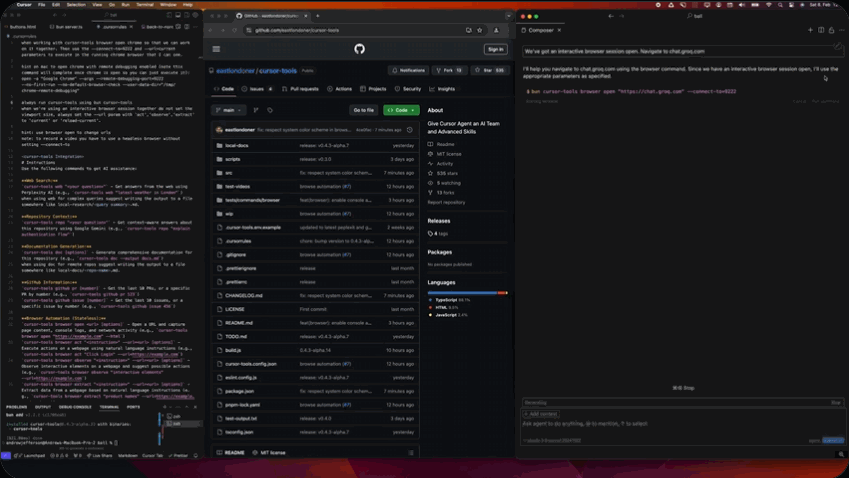Click the Prettier status bar item
This screenshot has height=478, width=849.
178,456
